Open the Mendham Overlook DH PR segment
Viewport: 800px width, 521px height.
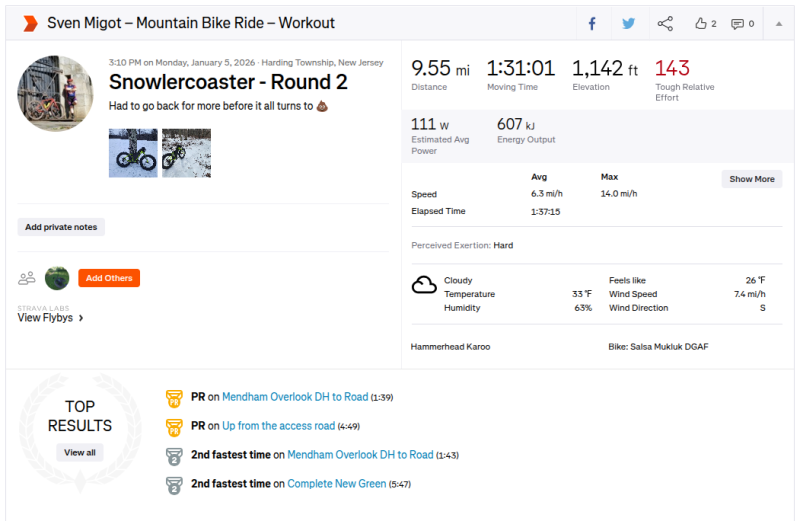click(x=294, y=397)
